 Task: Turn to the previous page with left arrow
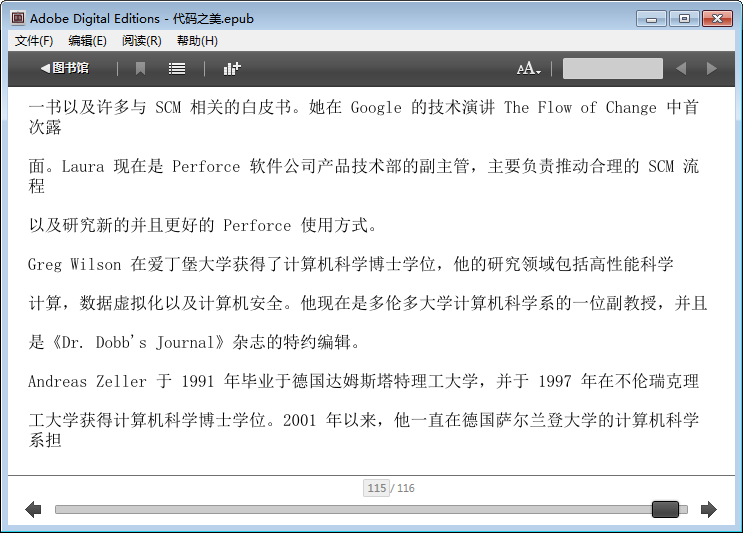pyautogui.click(x=33, y=509)
